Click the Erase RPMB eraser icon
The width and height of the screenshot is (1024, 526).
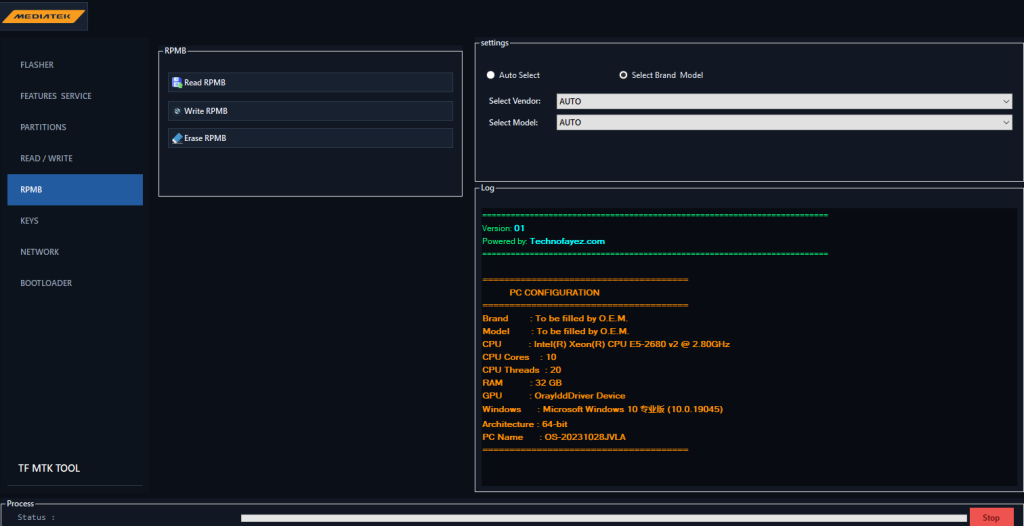point(176,139)
